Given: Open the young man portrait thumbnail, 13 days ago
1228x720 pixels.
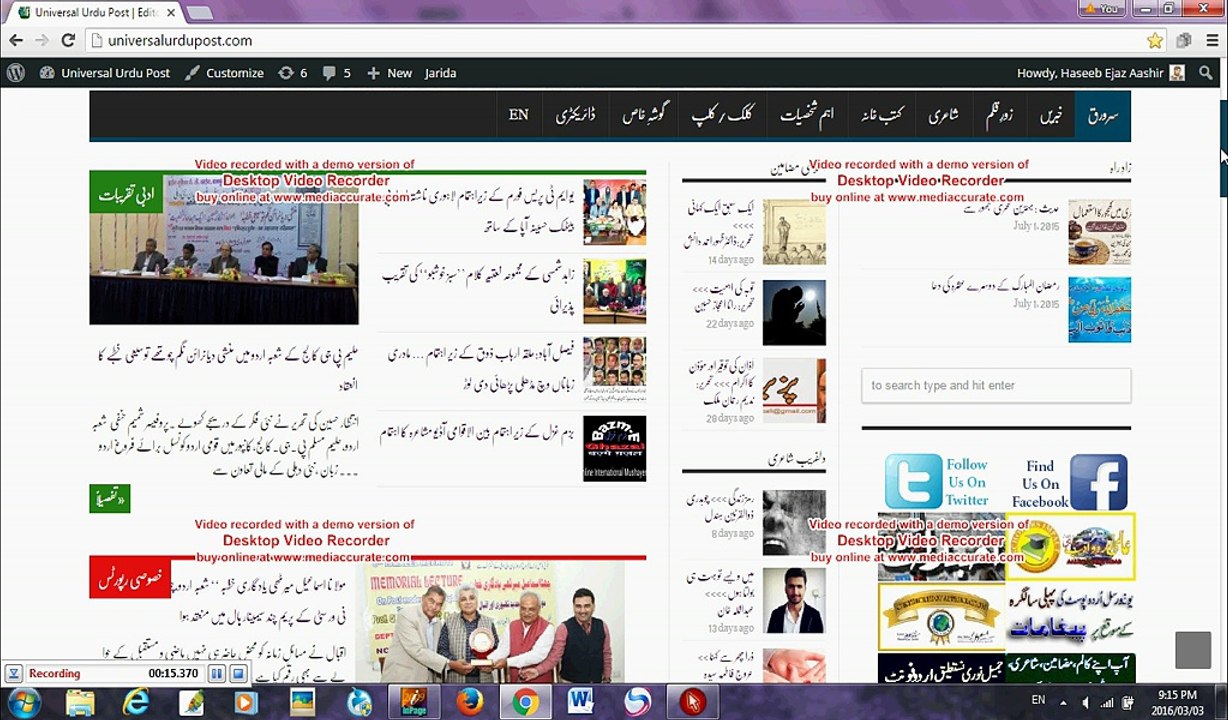Looking at the screenshot, I should click(794, 601).
